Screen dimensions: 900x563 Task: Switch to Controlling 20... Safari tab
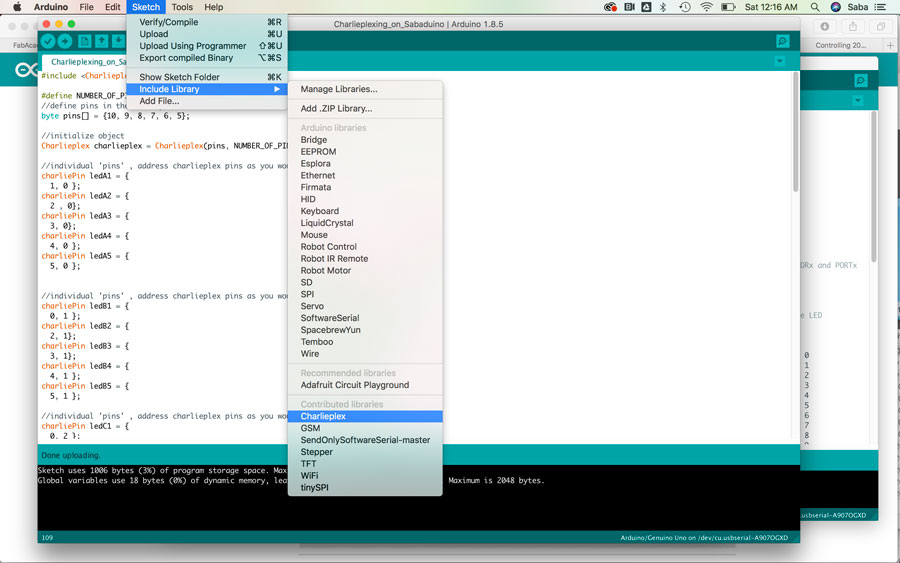[840, 45]
